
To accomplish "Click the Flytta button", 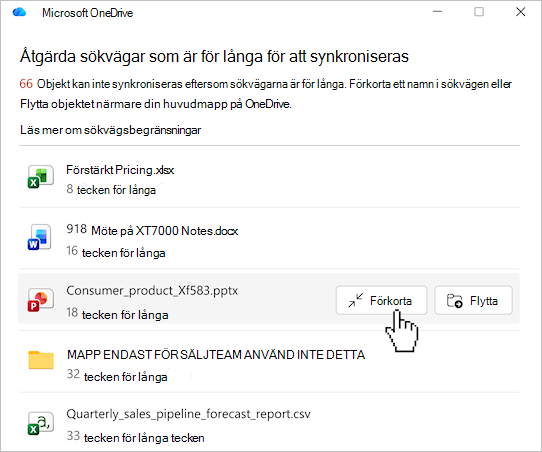I will click(473, 300).
